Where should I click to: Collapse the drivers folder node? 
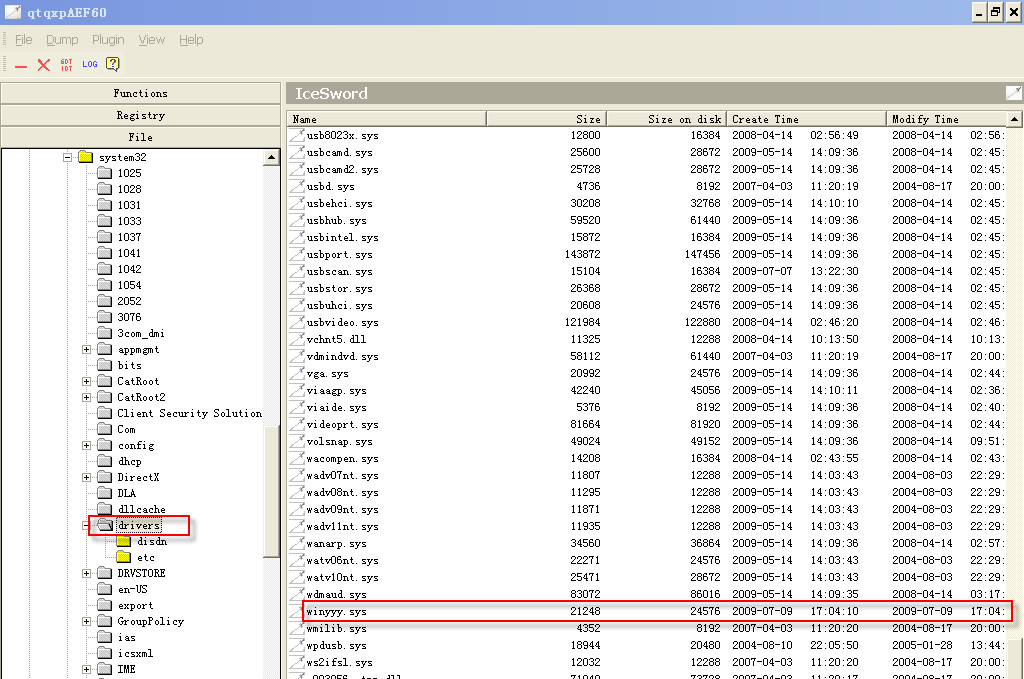point(87,525)
